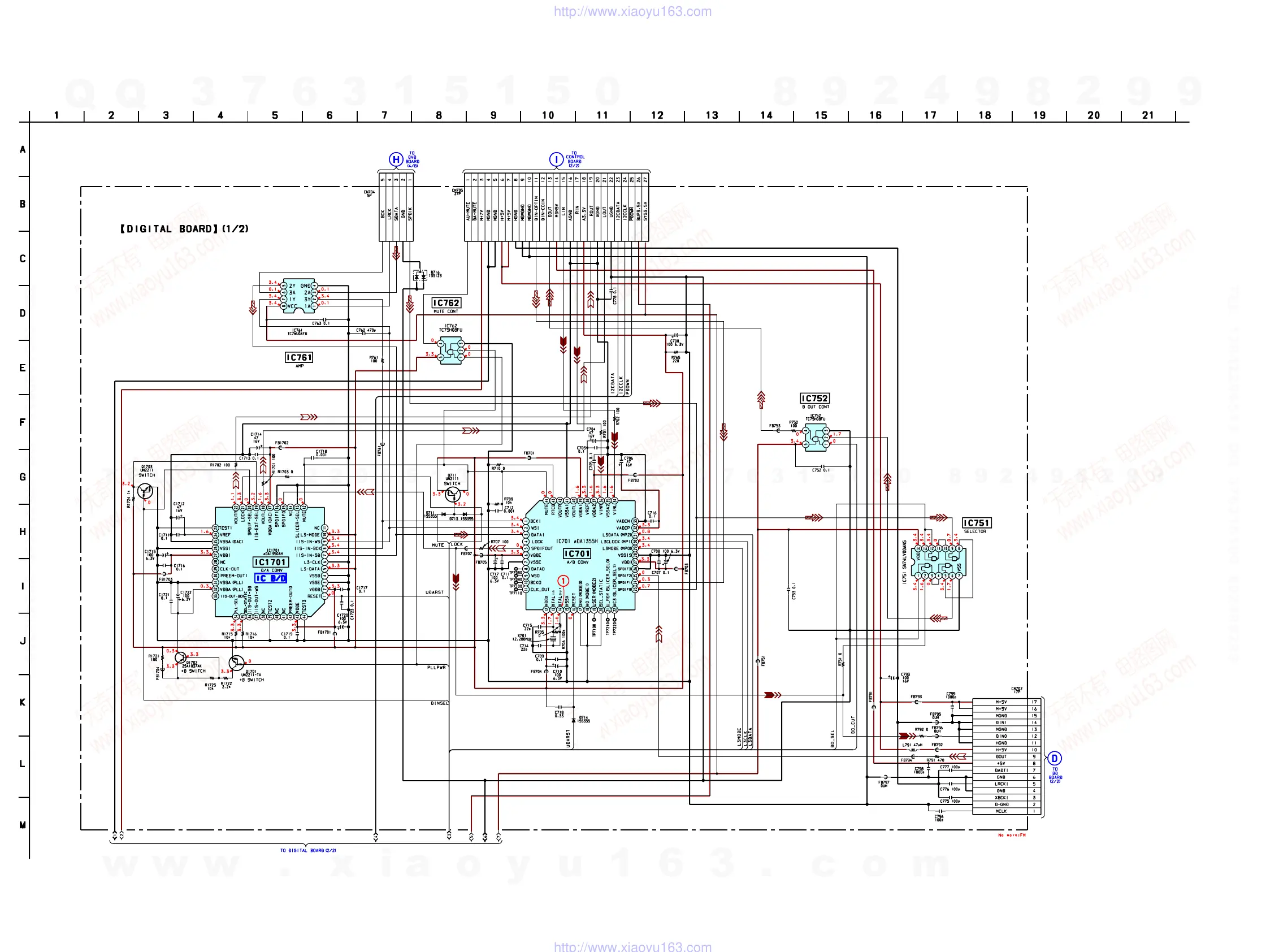
Task: Click column number 10 on the ruler
Action: [x=548, y=115]
